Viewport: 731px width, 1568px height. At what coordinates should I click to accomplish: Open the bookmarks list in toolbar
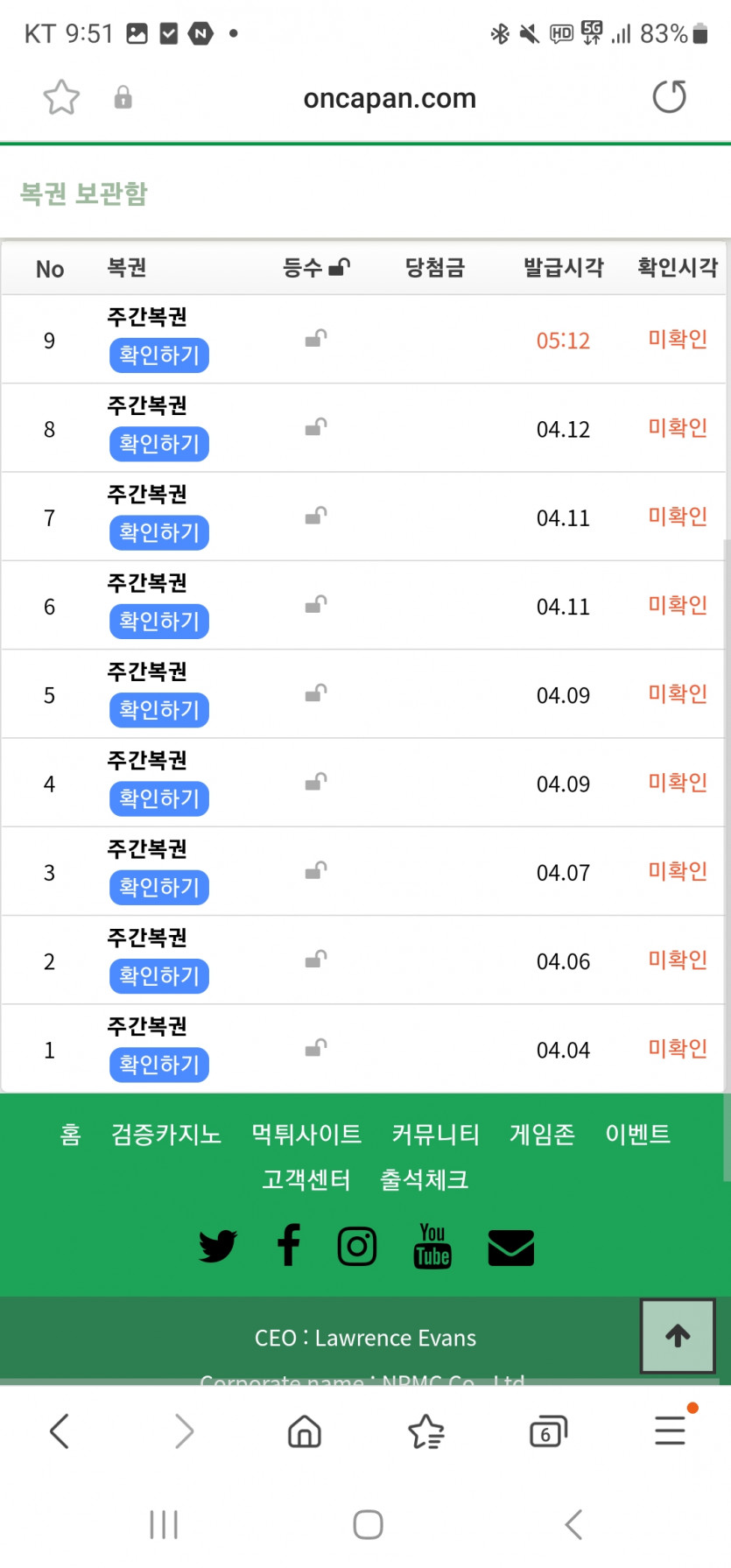(x=426, y=1431)
